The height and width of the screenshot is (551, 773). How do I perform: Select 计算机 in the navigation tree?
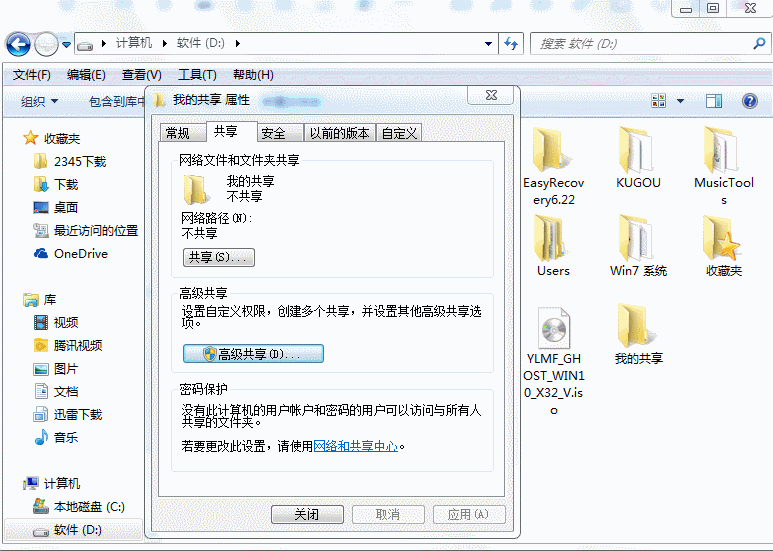click(x=51, y=483)
